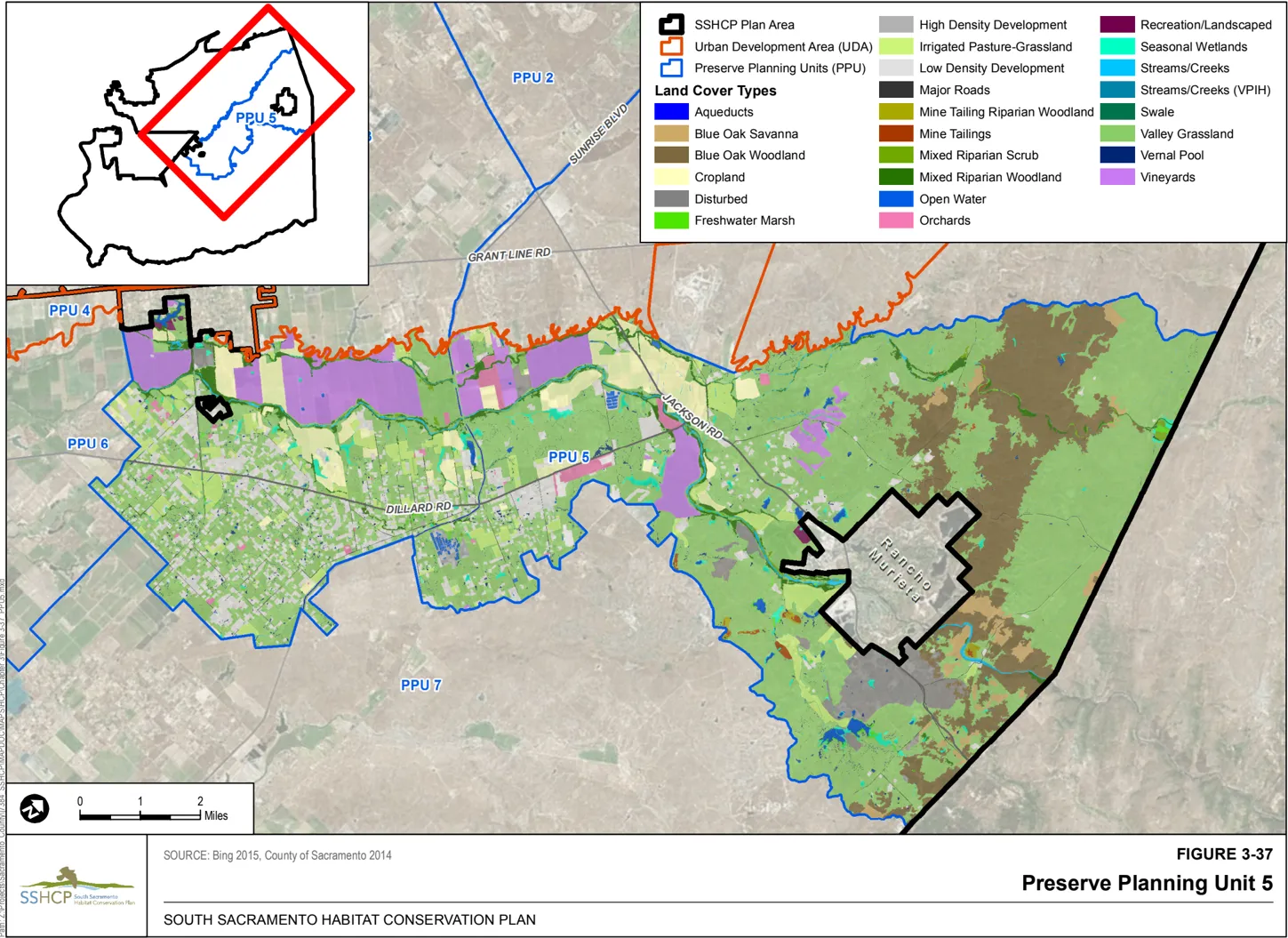Pick the Blue Oak Woodland swatch
This screenshot has height=938, width=1288.
pos(671,155)
